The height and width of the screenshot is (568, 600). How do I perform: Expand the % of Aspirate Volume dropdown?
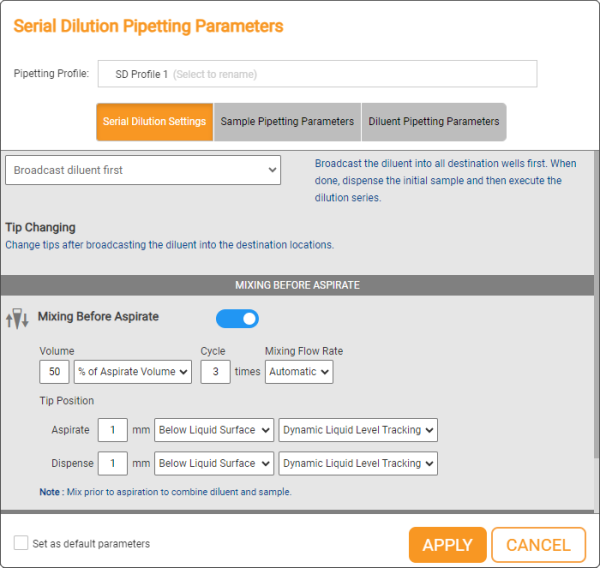pos(133,371)
